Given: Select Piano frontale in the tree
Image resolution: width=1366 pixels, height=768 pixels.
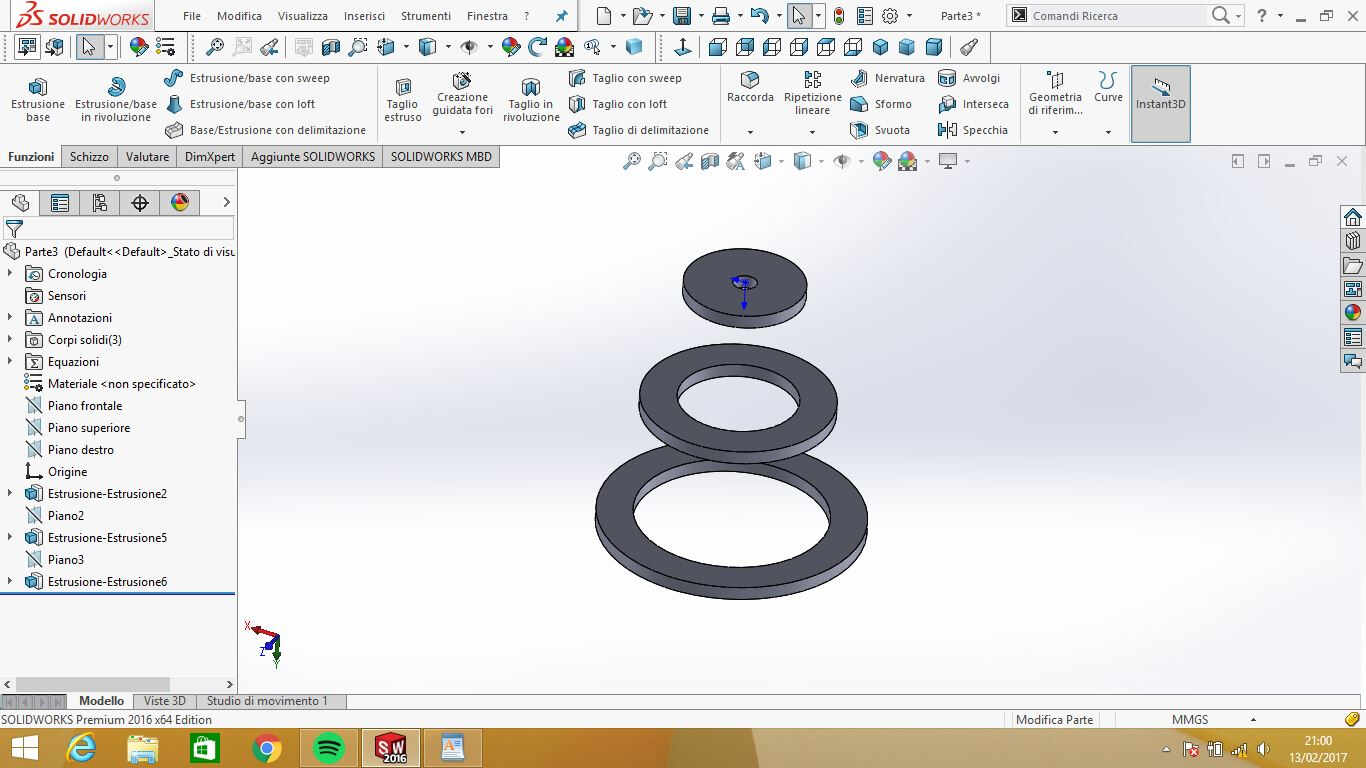Looking at the screenshot, I should pyautogui.click(x=74, y=405).
